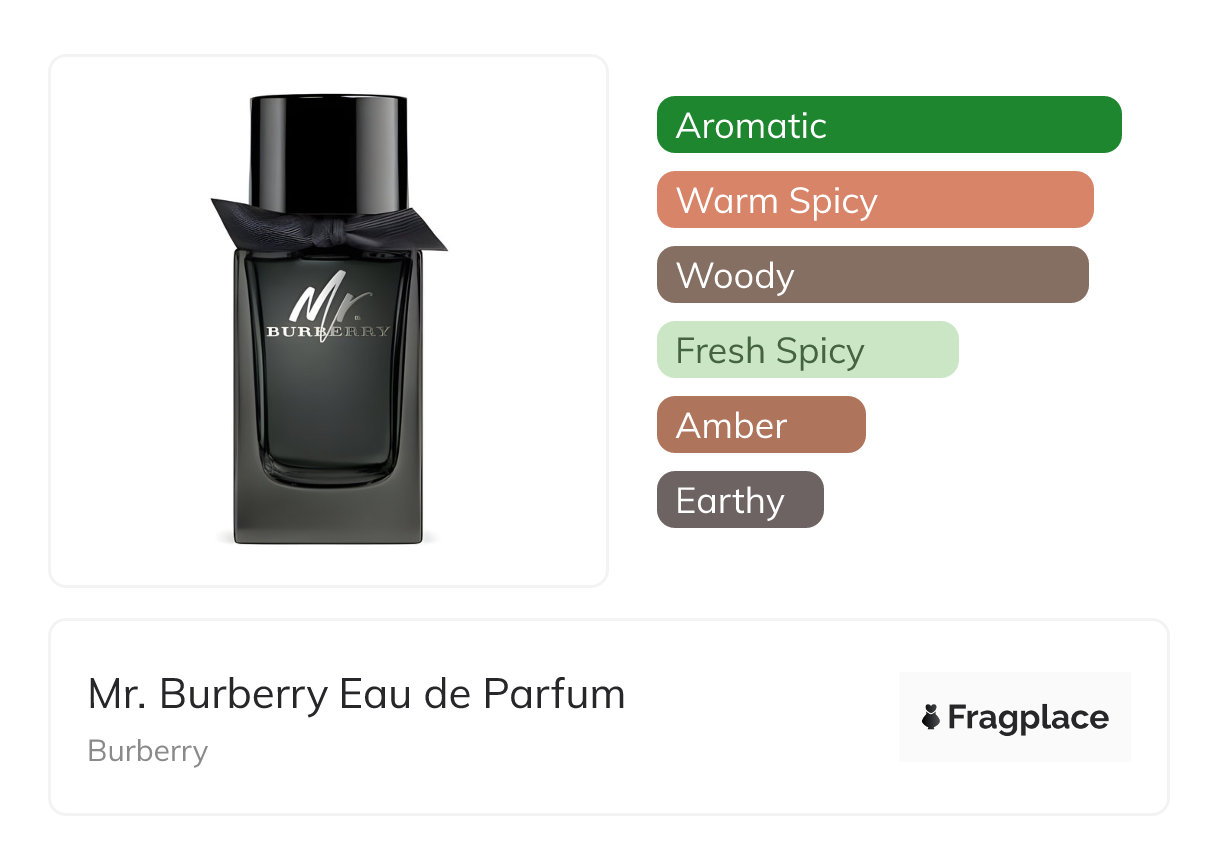Click the 'Fresh Spicy' label text
The height and width of the screenshot is (864, 1218).
[770, 351]
